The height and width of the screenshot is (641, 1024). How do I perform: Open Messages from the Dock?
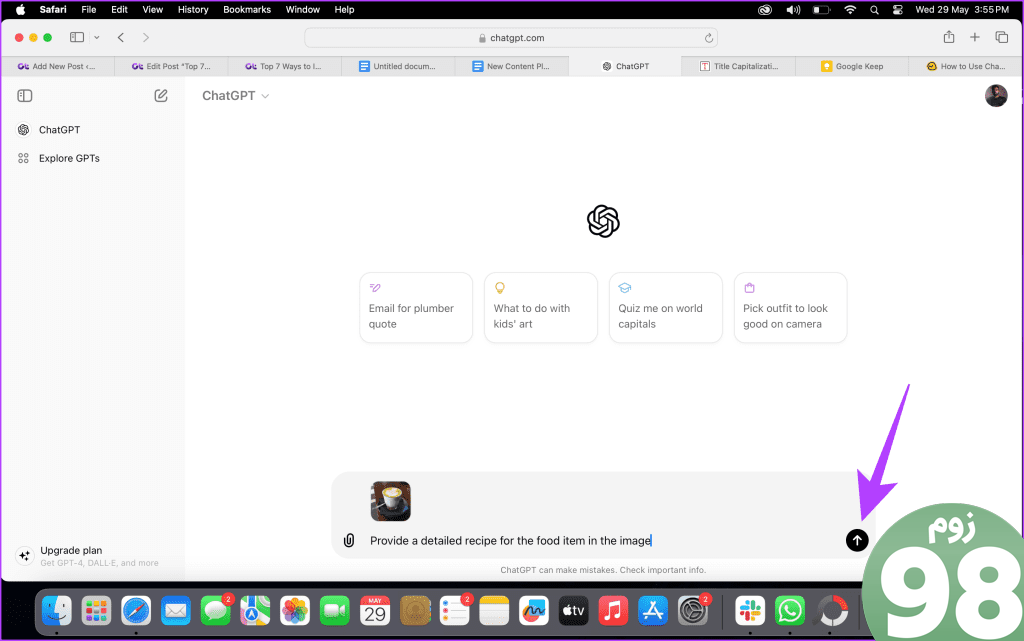coord(216,612)
